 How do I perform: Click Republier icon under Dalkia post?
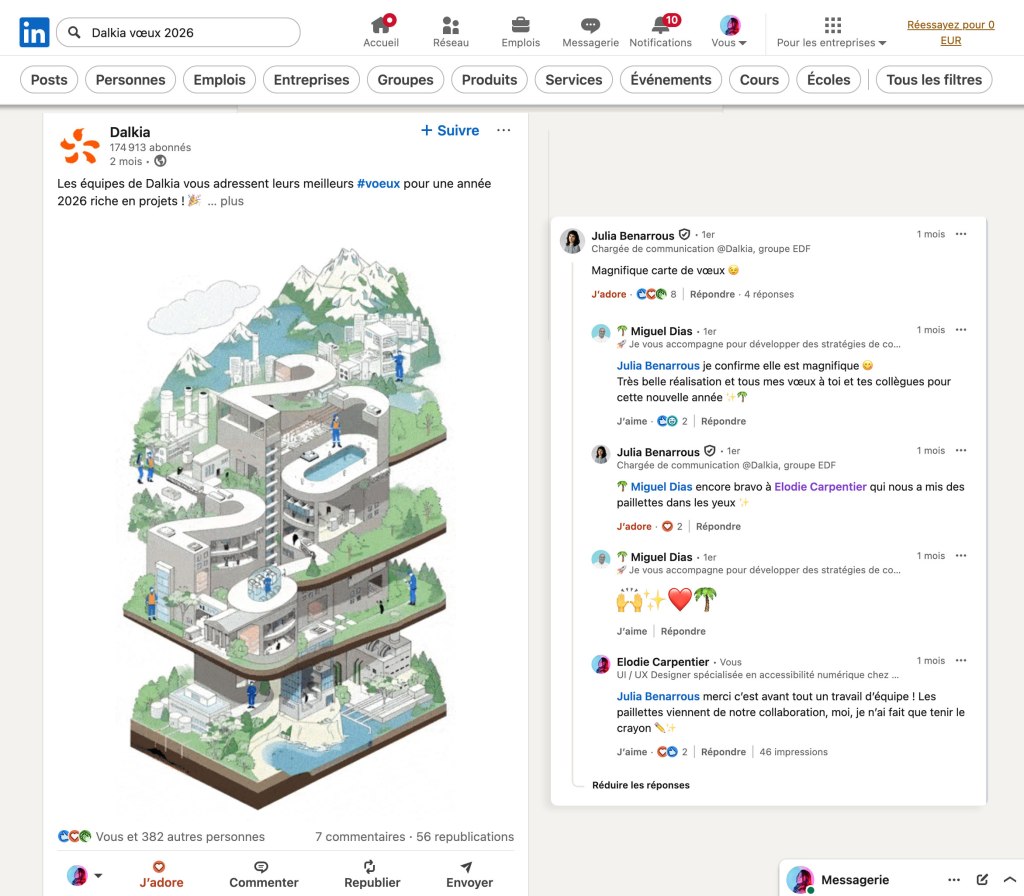370,867
